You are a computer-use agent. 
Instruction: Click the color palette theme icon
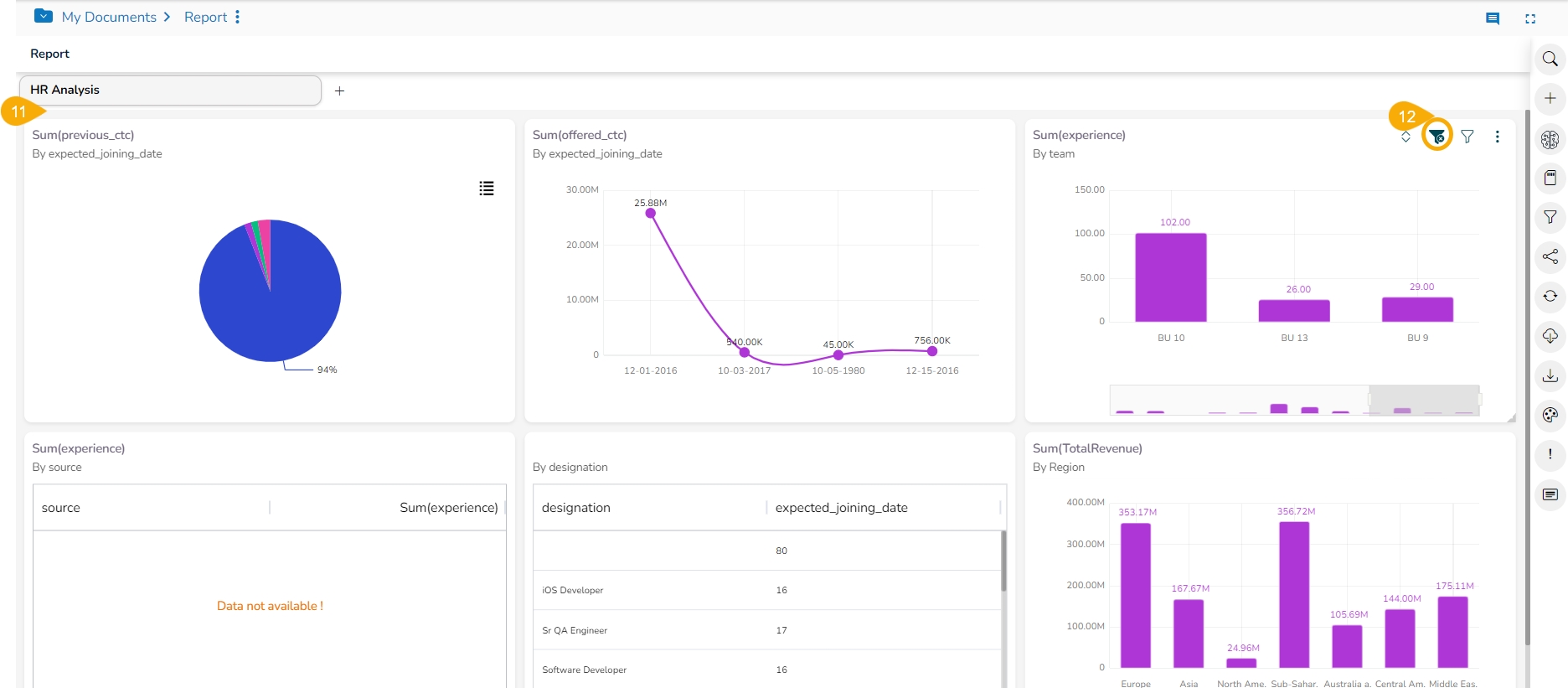click(1550, 415)
